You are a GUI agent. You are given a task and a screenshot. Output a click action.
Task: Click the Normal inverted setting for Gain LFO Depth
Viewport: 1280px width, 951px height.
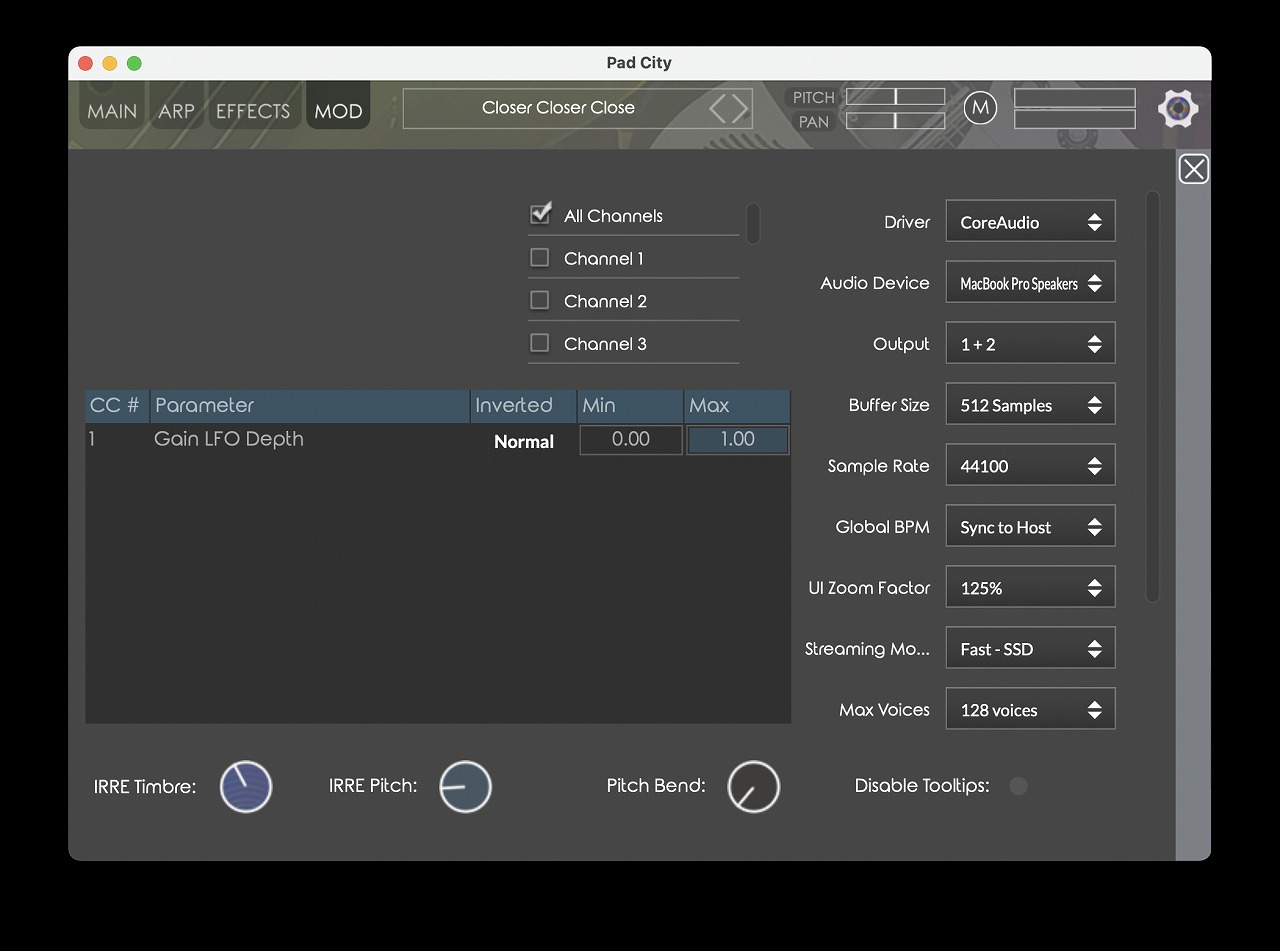pos(523,441)
